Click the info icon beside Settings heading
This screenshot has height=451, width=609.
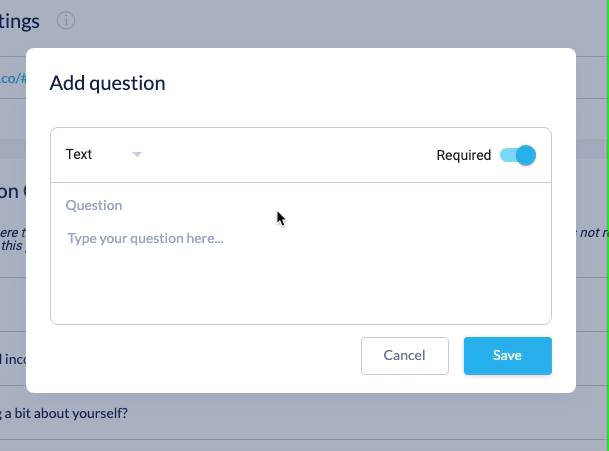tap(66, 20)
